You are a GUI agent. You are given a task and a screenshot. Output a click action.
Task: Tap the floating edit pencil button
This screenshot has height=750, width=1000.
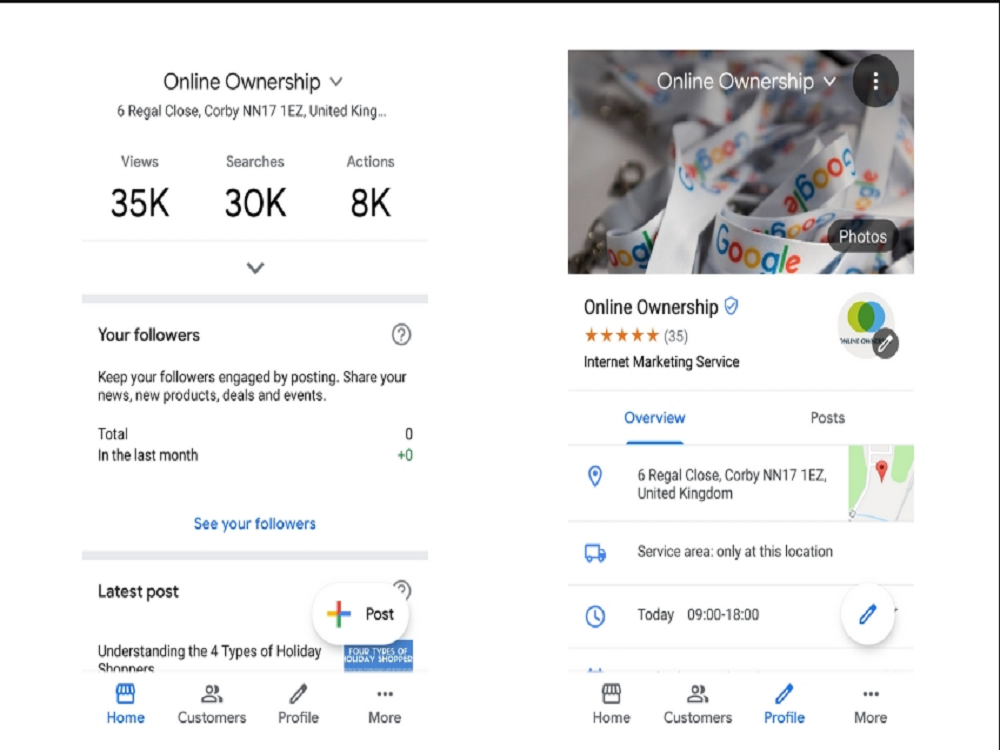coord(867,614)
